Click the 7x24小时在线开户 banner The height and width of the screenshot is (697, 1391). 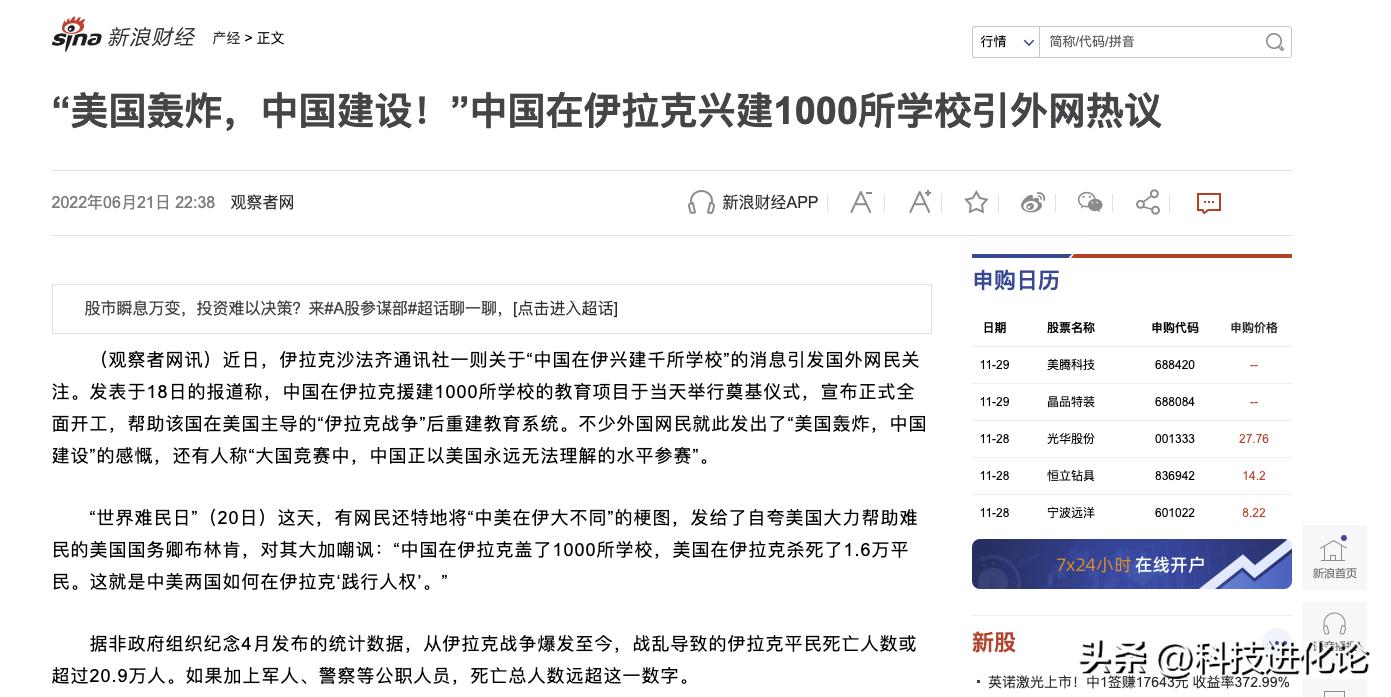[1131, 563]
